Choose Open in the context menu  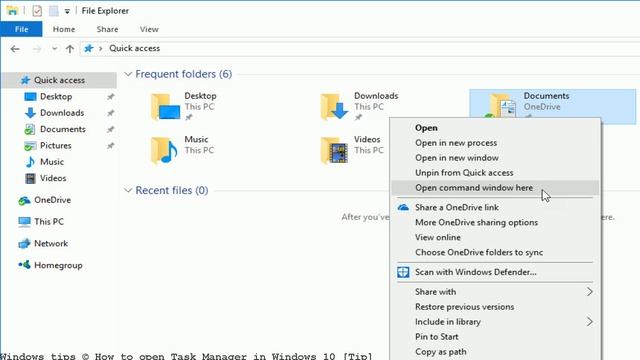495,128
